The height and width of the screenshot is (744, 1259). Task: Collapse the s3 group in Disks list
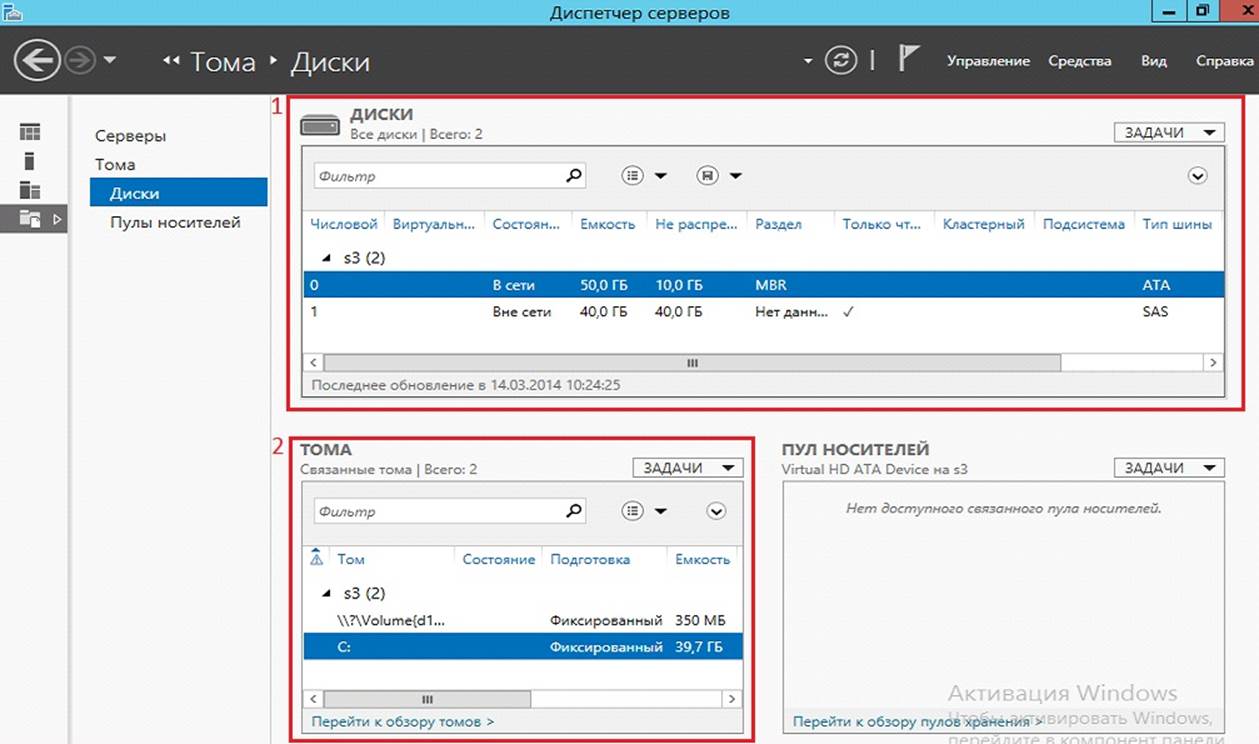(326, 258)
